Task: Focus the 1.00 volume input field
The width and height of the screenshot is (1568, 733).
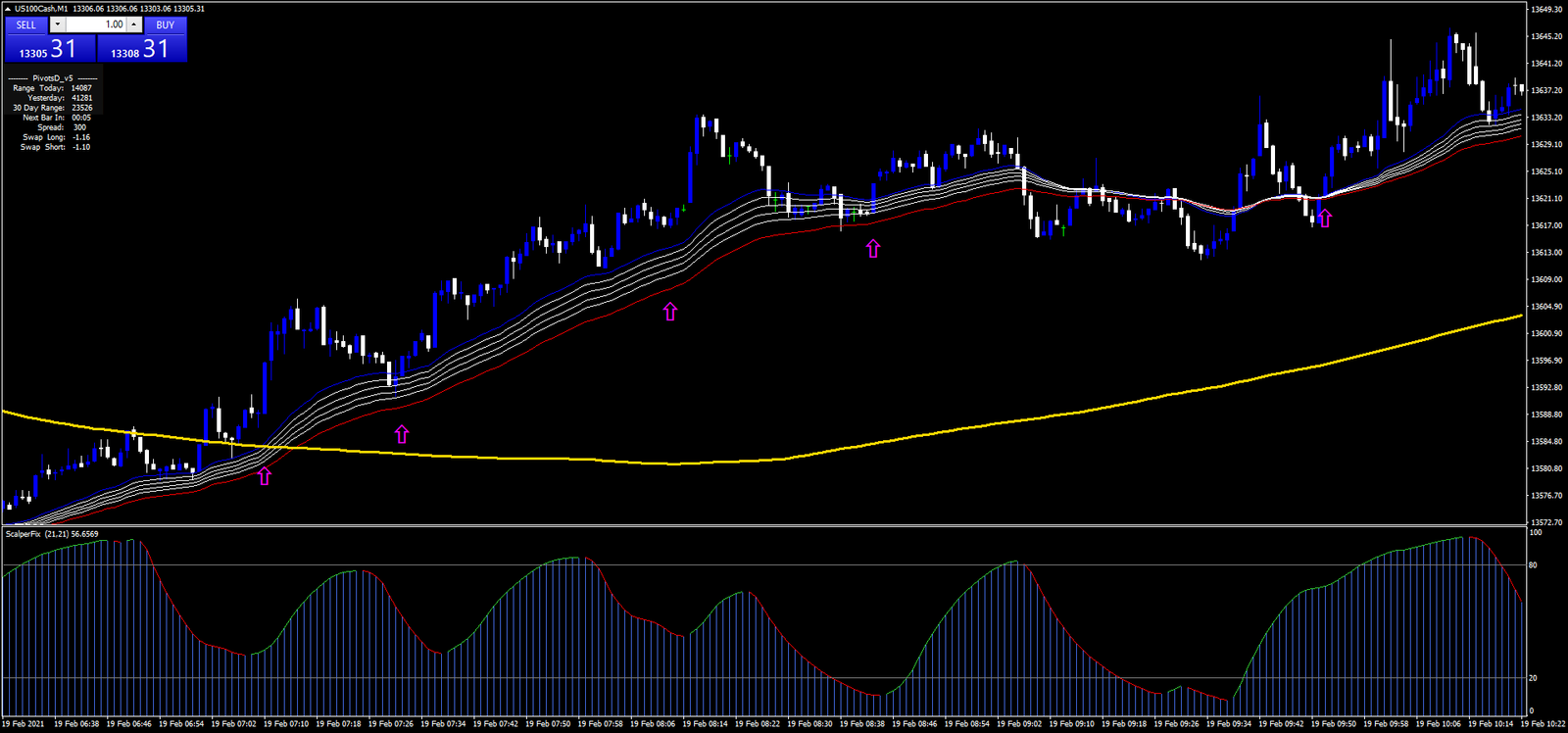Action: point(96,24)
